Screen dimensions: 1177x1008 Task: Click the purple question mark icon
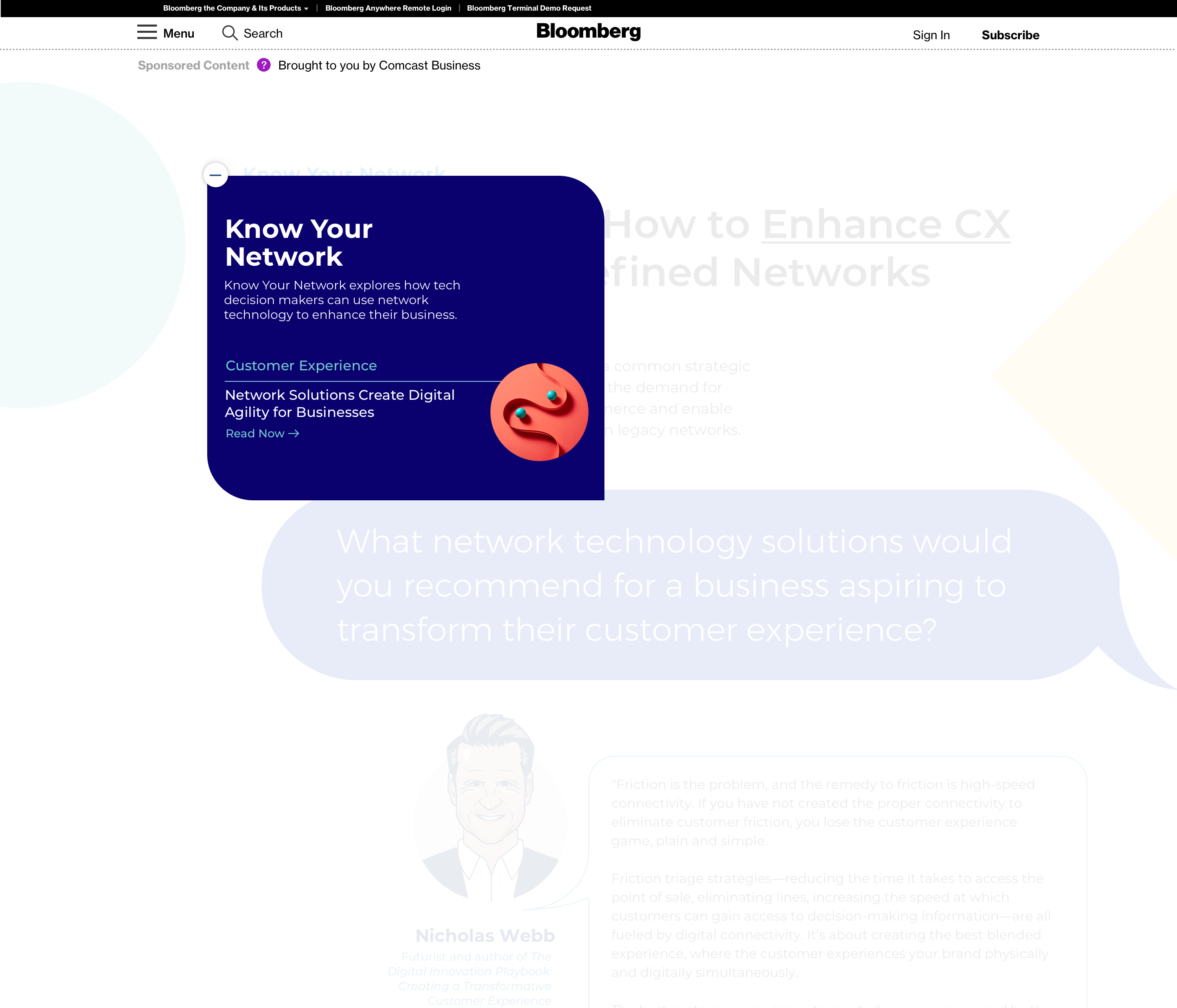coord(264,65)
